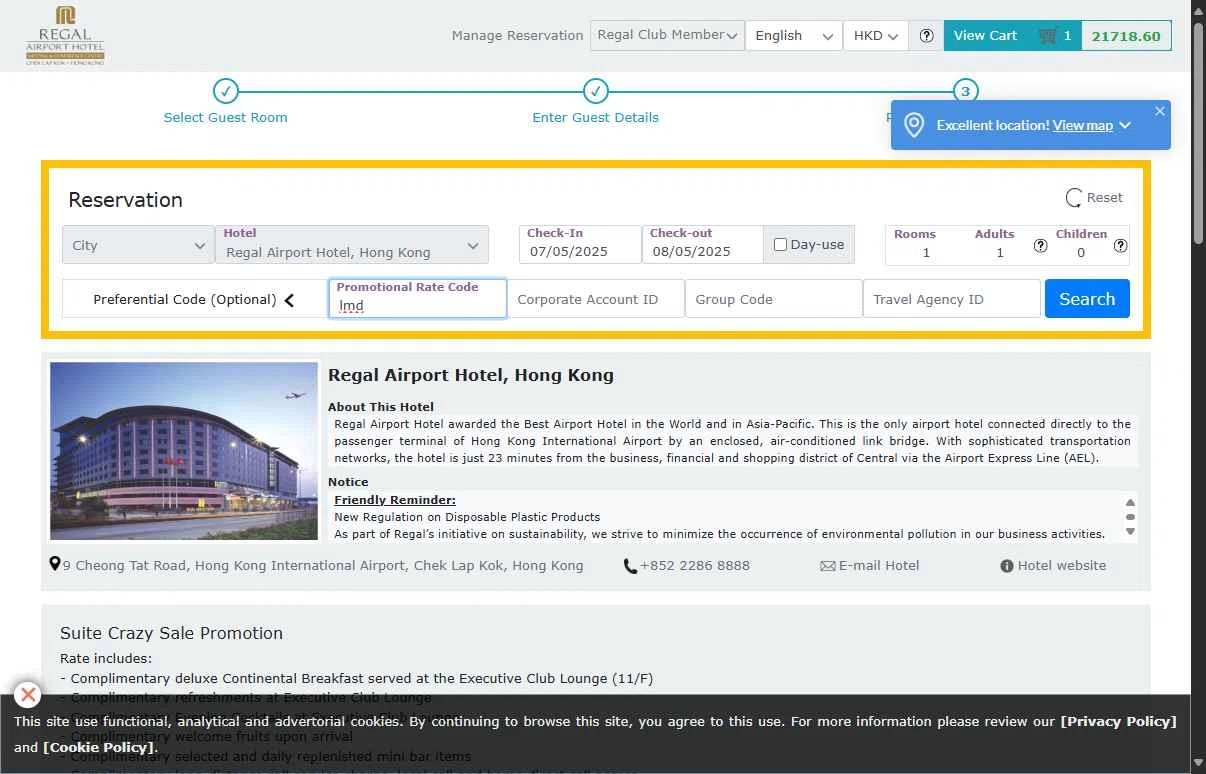Click the address map pin icon
The width and height of the screenshot is (1206, 774).
pos(54,564)
